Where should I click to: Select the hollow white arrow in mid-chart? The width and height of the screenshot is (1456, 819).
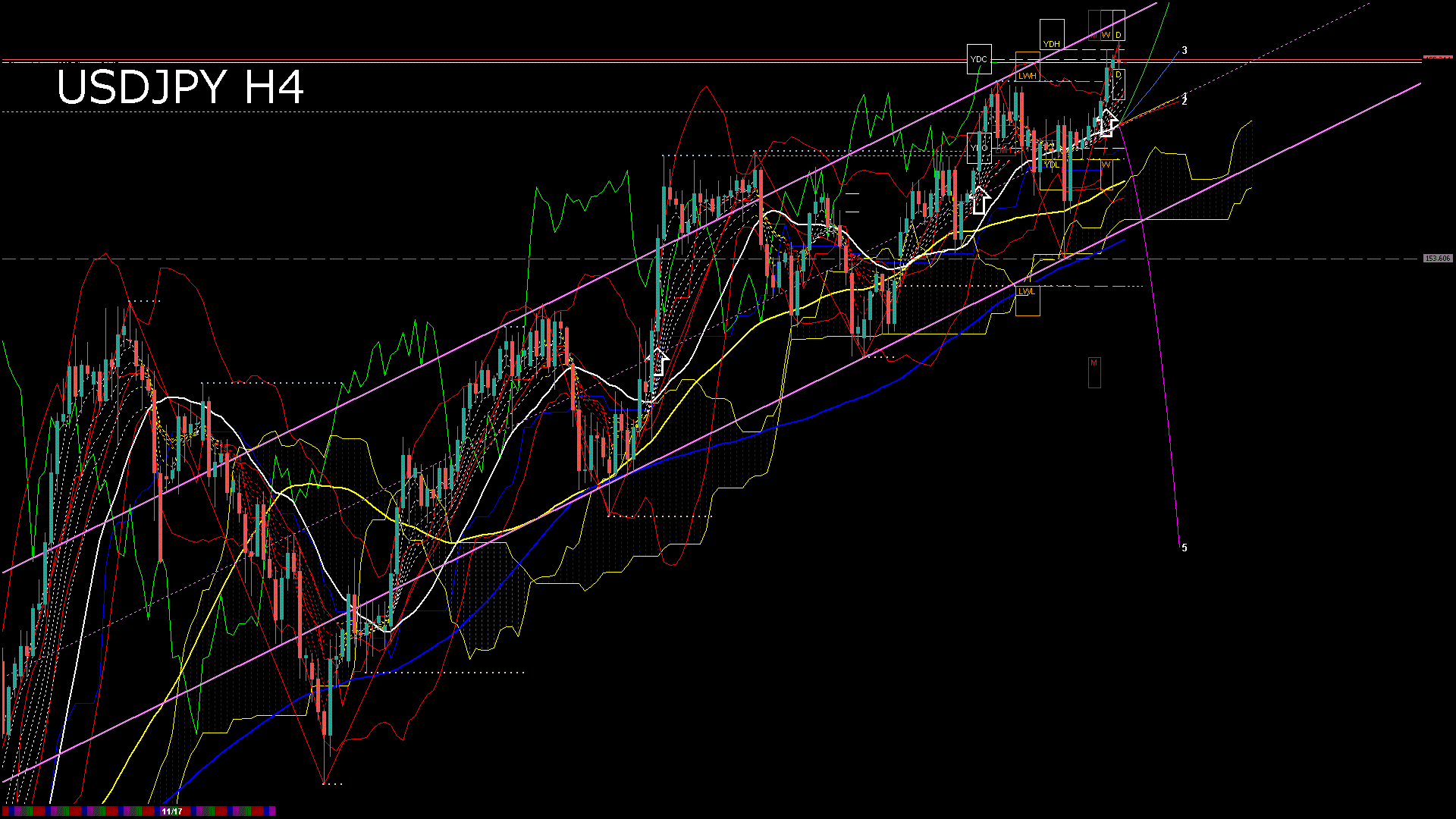pos(660,364)
